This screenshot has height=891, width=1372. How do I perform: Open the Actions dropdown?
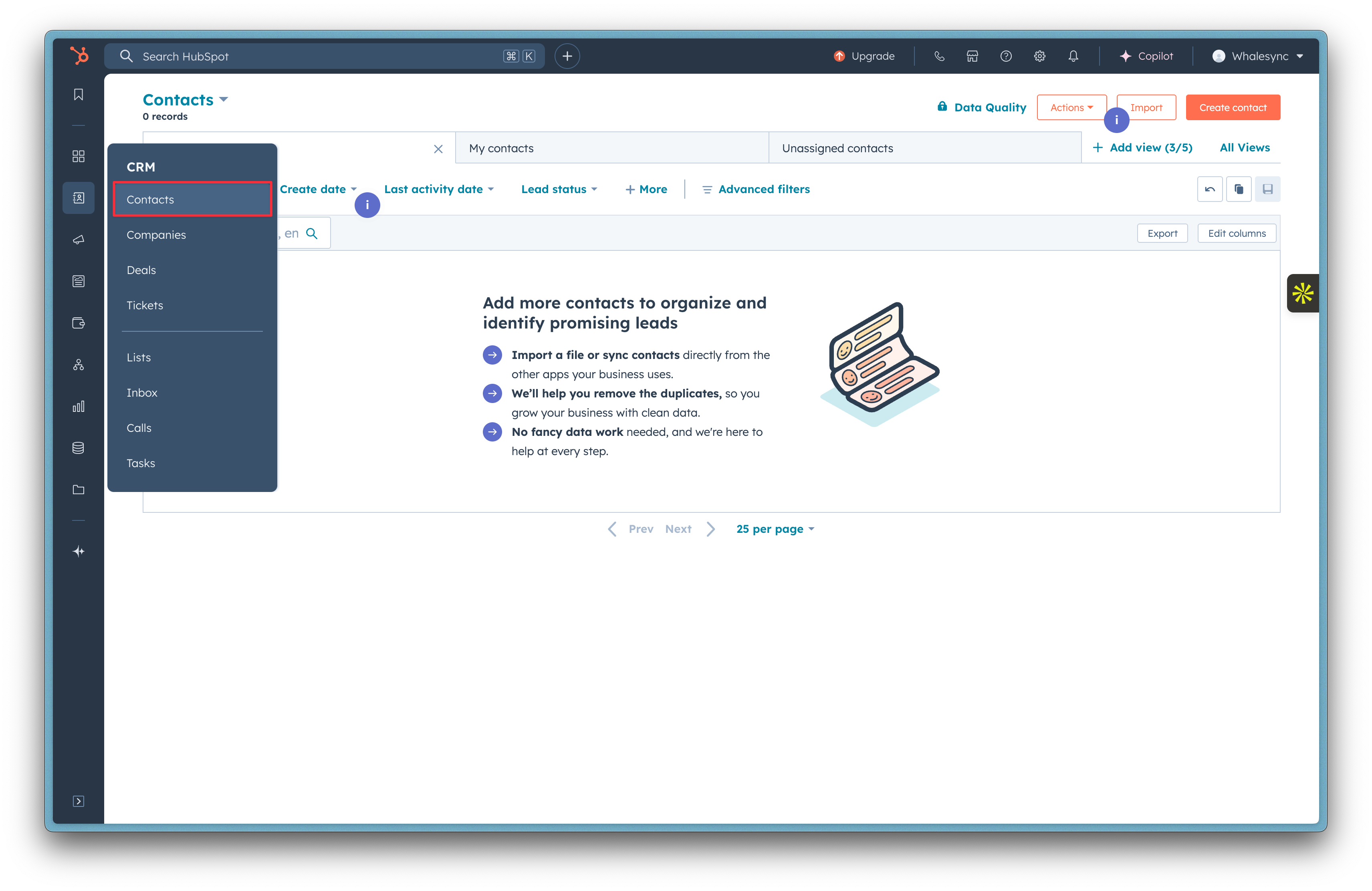[1071, 107]
